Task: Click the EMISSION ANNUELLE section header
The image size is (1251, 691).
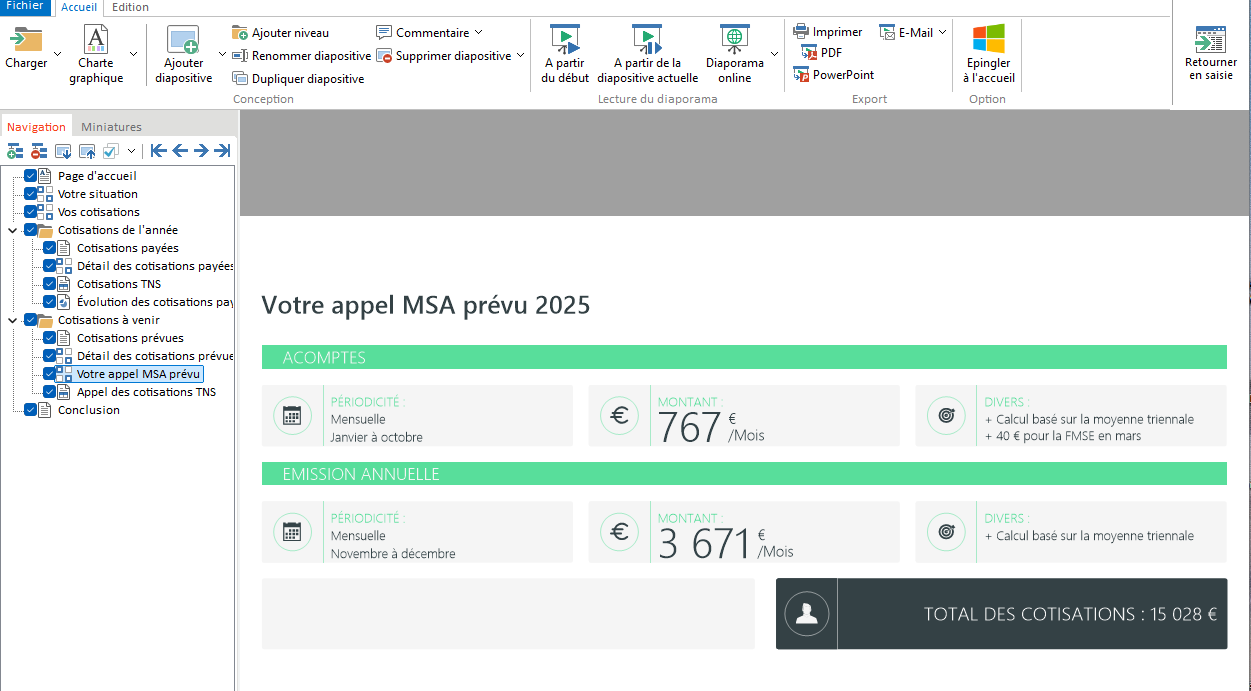Action: (x=744, y=473)
